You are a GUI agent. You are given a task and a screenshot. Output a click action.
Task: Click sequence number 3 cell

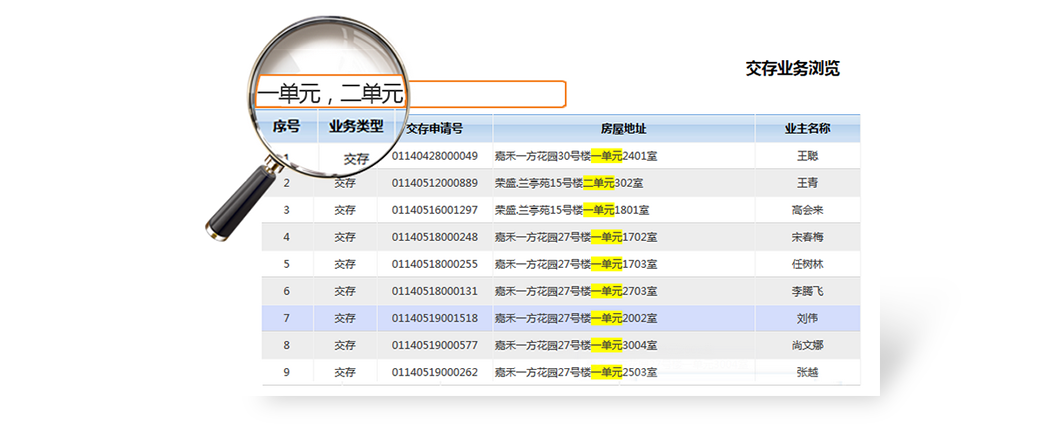[x=287, y=210]
